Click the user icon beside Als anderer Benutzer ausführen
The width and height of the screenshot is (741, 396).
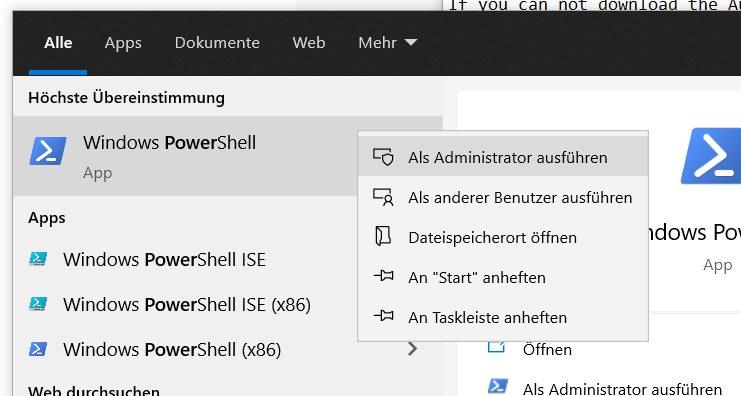tap(383, 197)
